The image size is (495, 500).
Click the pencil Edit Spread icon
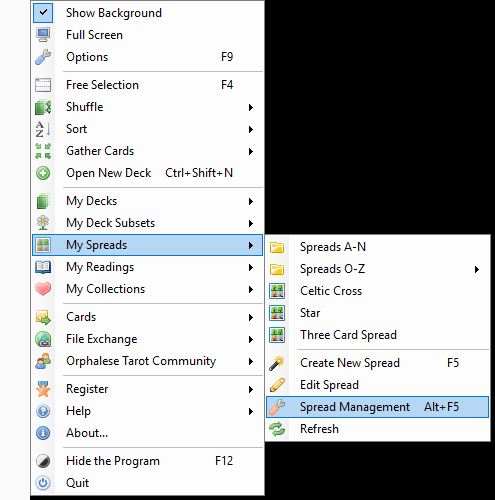277,385
